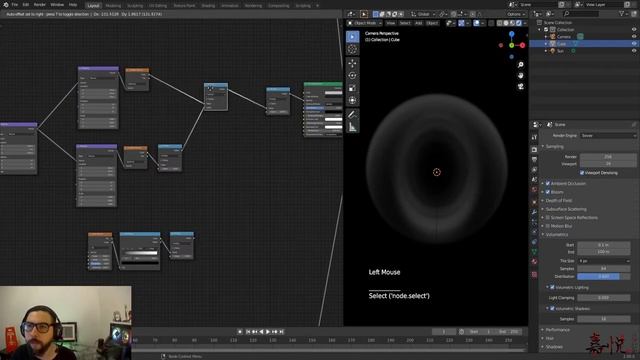Screen dimensions: 640x360
Task: Open the Render properties tab icon
Action: [x=534, y=150]
